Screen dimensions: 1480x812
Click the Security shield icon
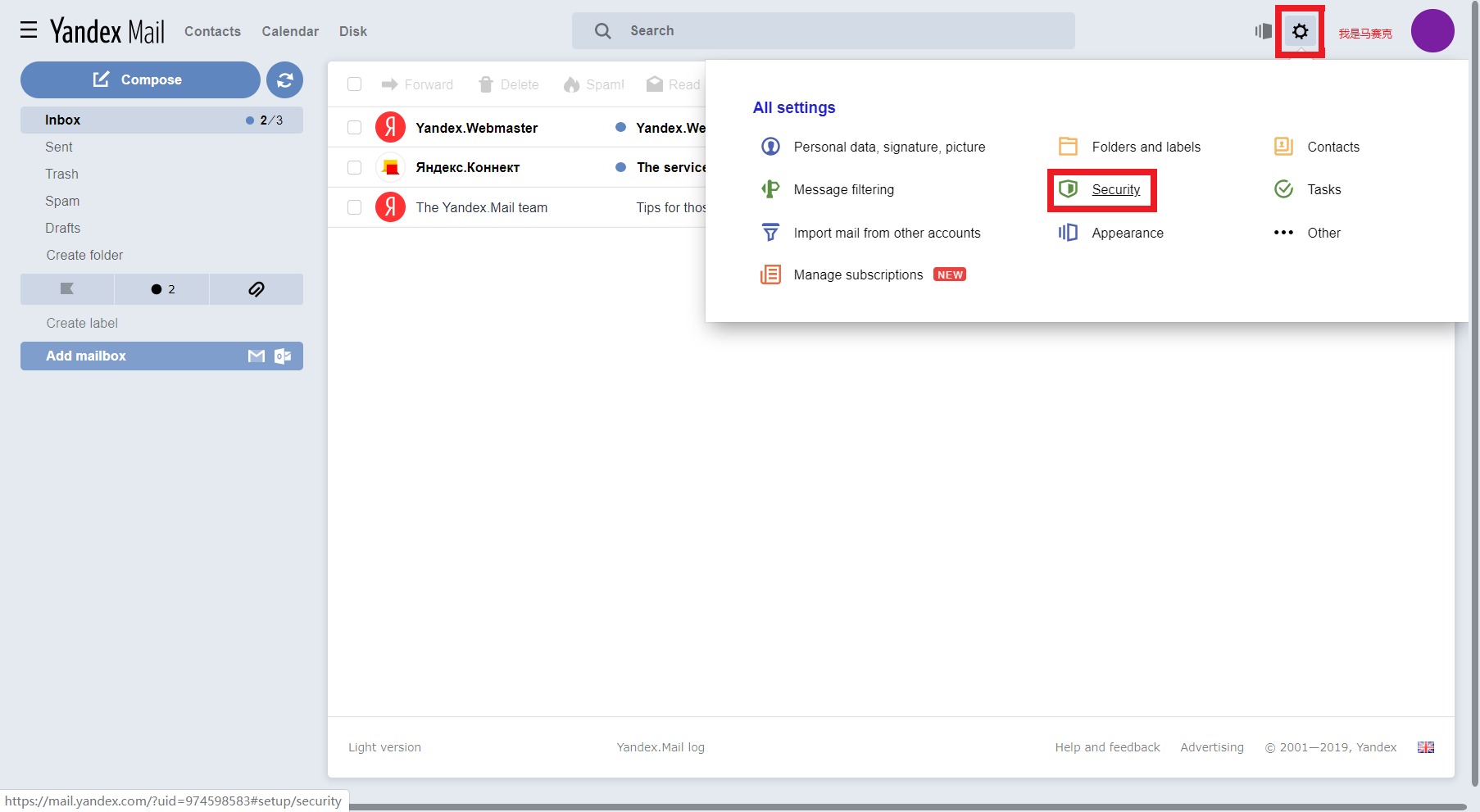(1068, 189)
